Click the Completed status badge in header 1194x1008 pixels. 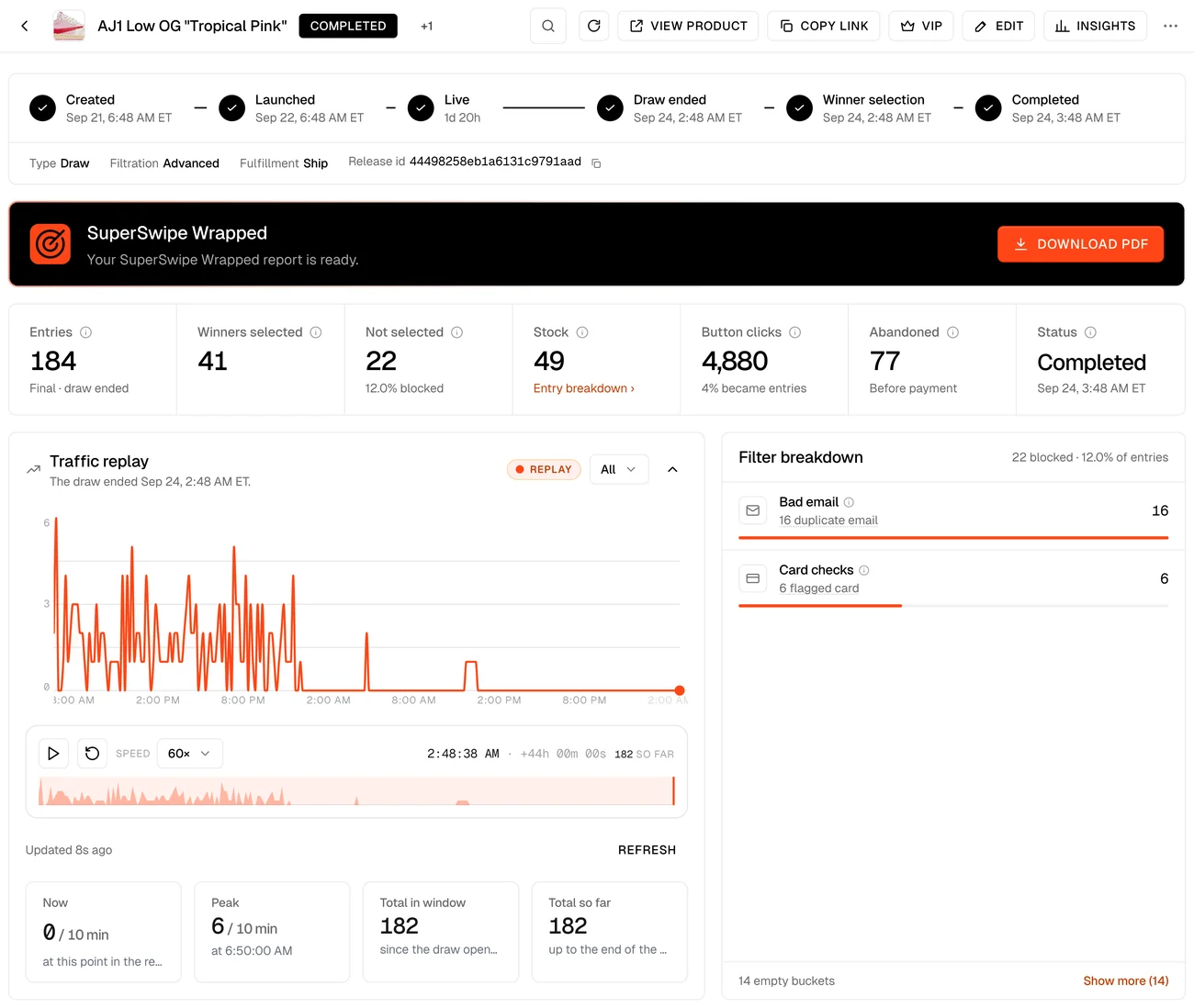(x=348, y=26)
